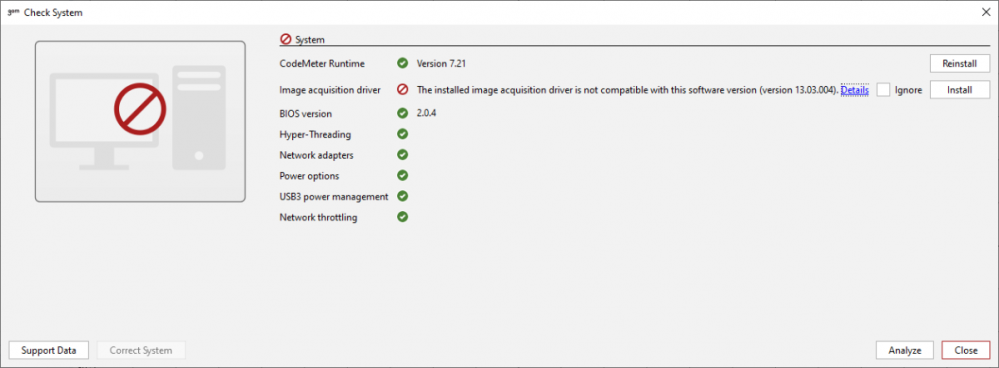Reinstall the CodeMeter Runtime
The image size is (999, 368).
tap(959, 64)
